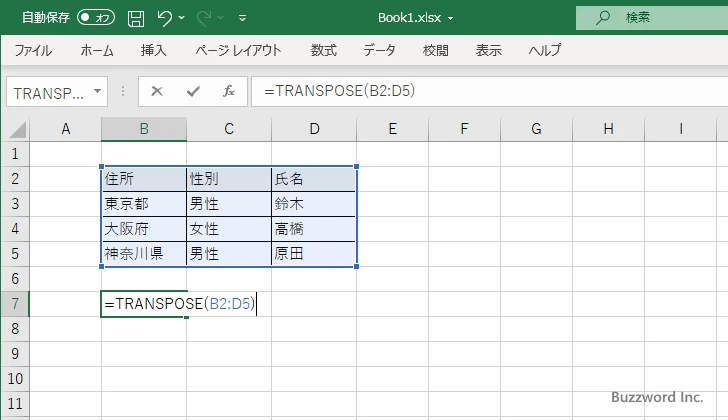The image size is (728, 420).
Task: Click cell B7 with =TRANSPOSE(B2:D5) formula
Action: point(144,304)
